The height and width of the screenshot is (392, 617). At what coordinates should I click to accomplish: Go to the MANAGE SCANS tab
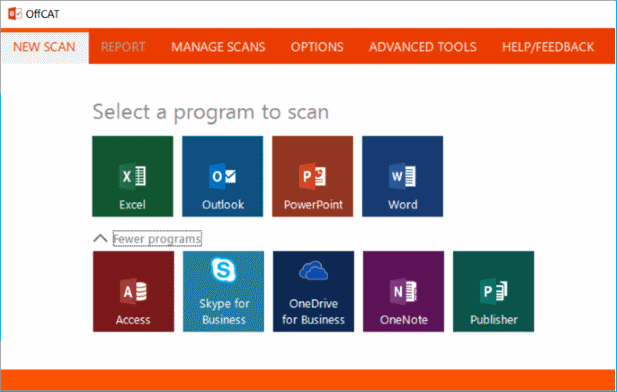pos(218,47)
